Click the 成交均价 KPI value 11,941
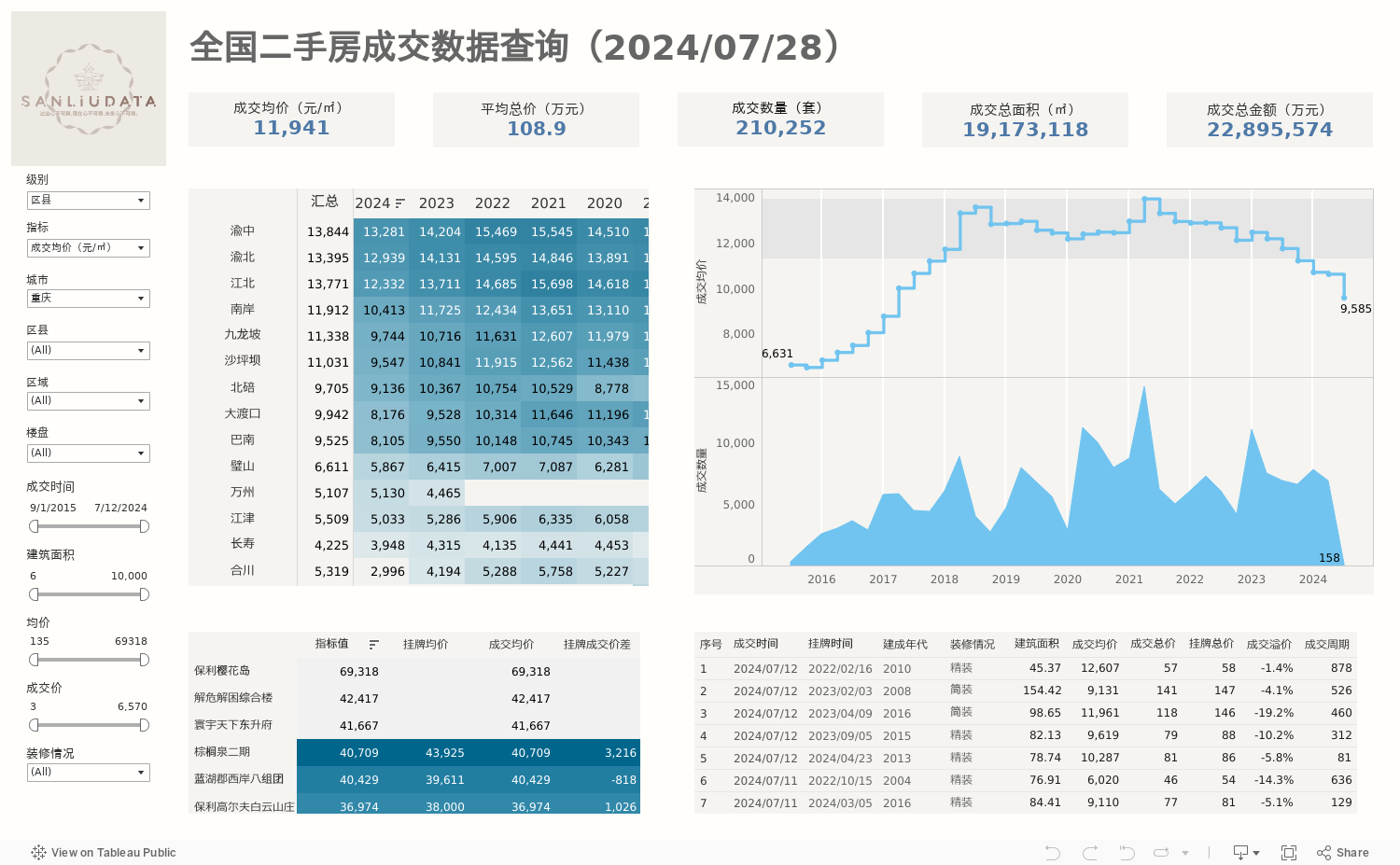This screenshot has height=865, width=1400. point(291,128)
